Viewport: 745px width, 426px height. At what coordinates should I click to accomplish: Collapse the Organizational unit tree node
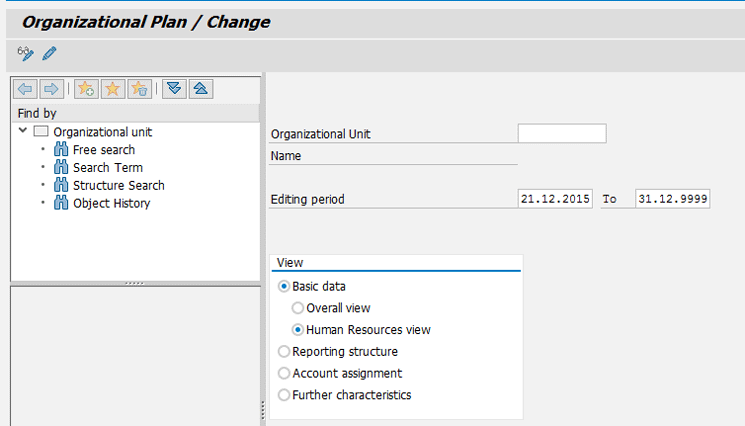pos(22,131)
